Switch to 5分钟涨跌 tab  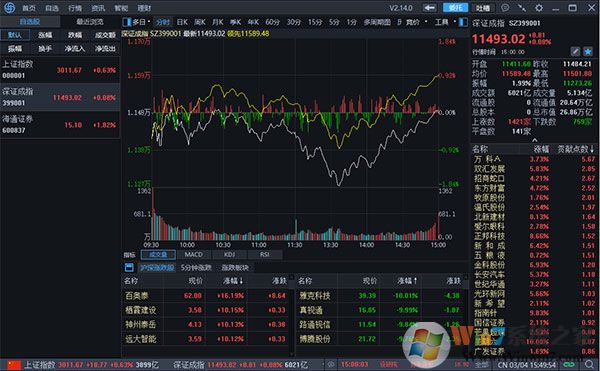[196, 267]
